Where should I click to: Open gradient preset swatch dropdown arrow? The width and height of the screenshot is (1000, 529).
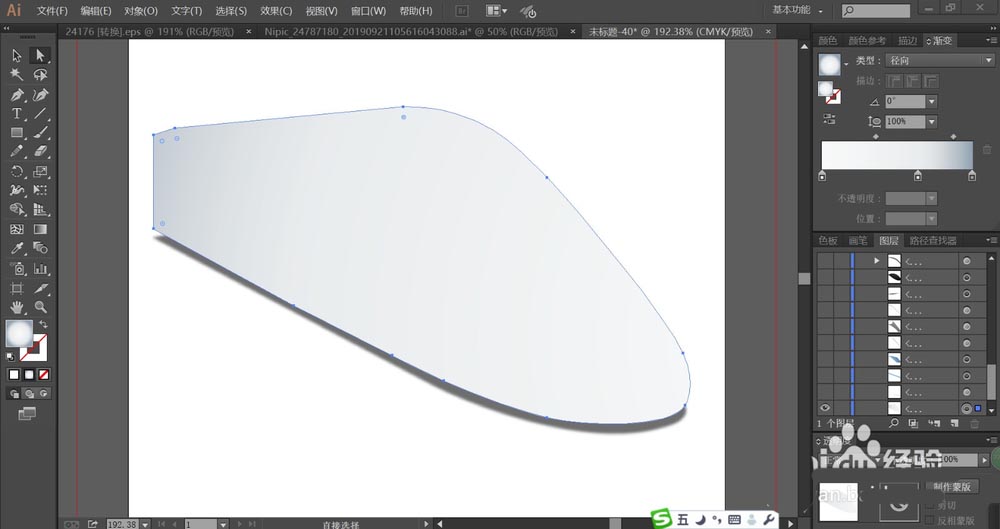tap(846, 64)
